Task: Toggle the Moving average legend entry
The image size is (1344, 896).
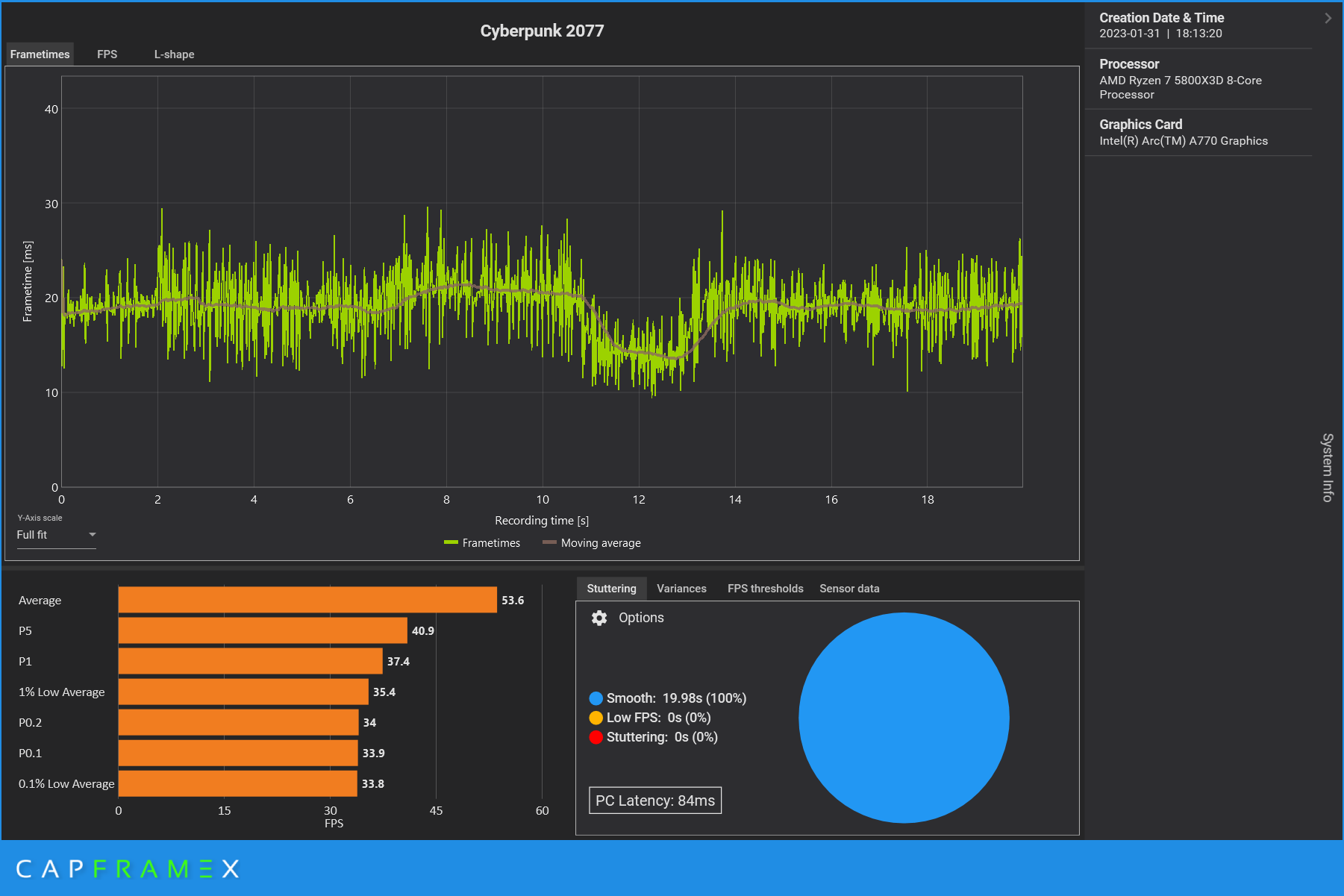Action: [x=592, y=543]
